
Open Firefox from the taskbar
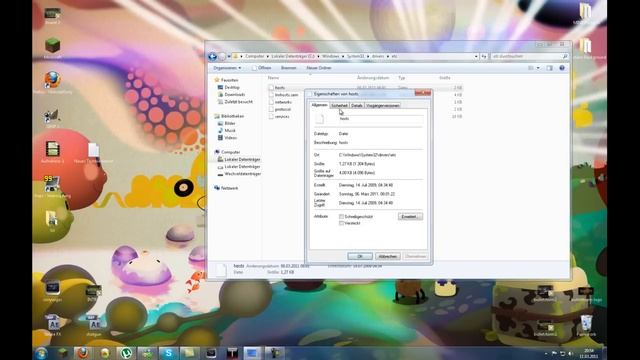pos(83,353)
